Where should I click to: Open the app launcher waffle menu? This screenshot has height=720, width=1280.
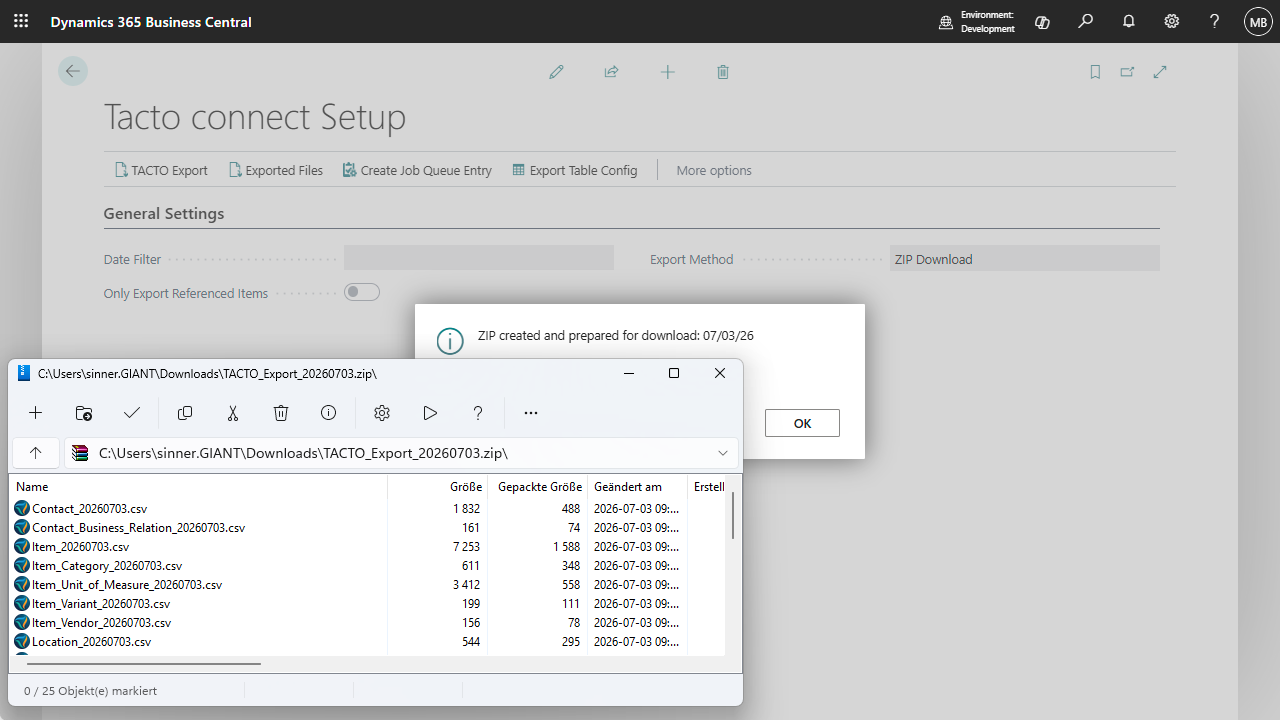21,21
